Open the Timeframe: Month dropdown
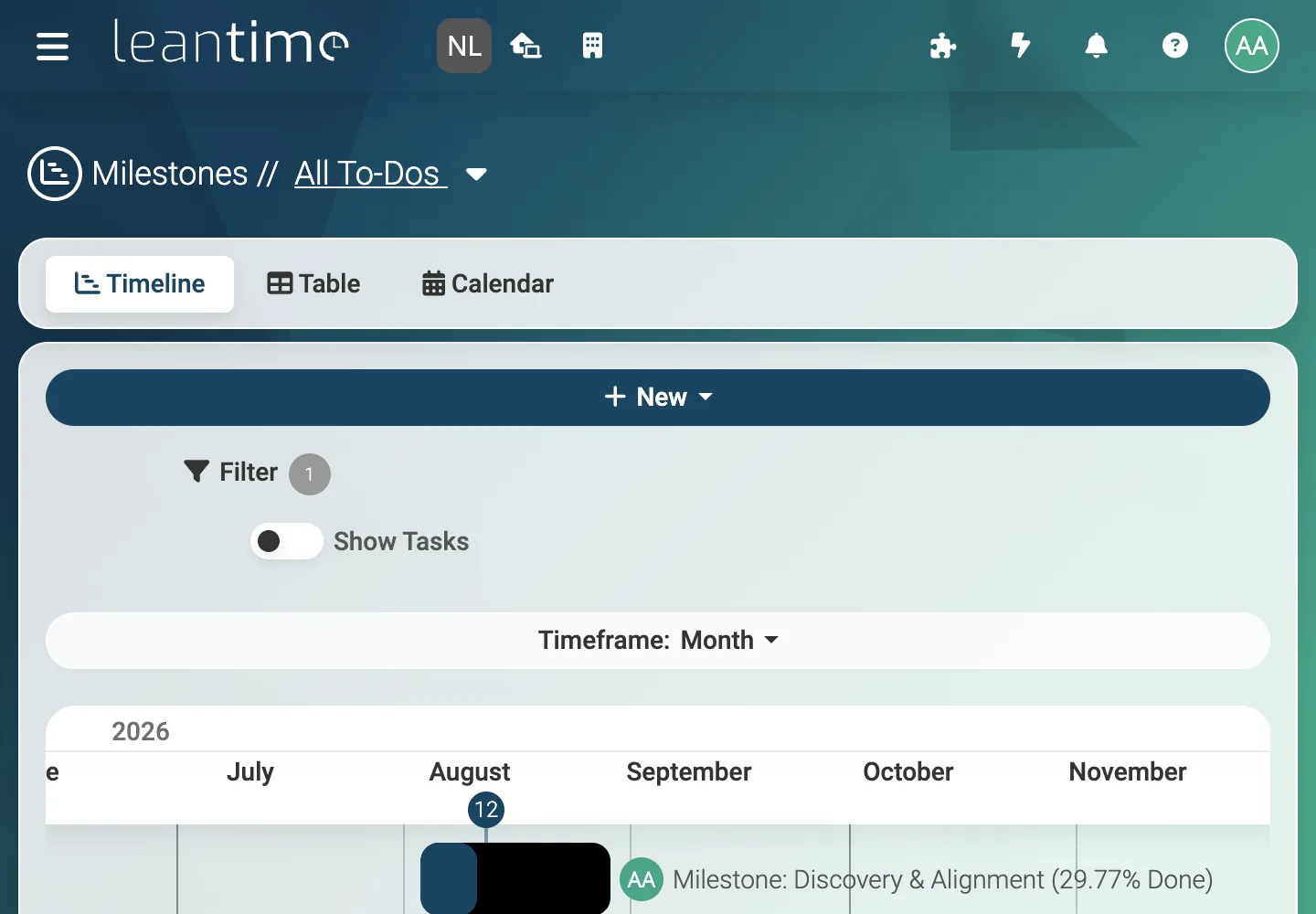 point(658,641)
